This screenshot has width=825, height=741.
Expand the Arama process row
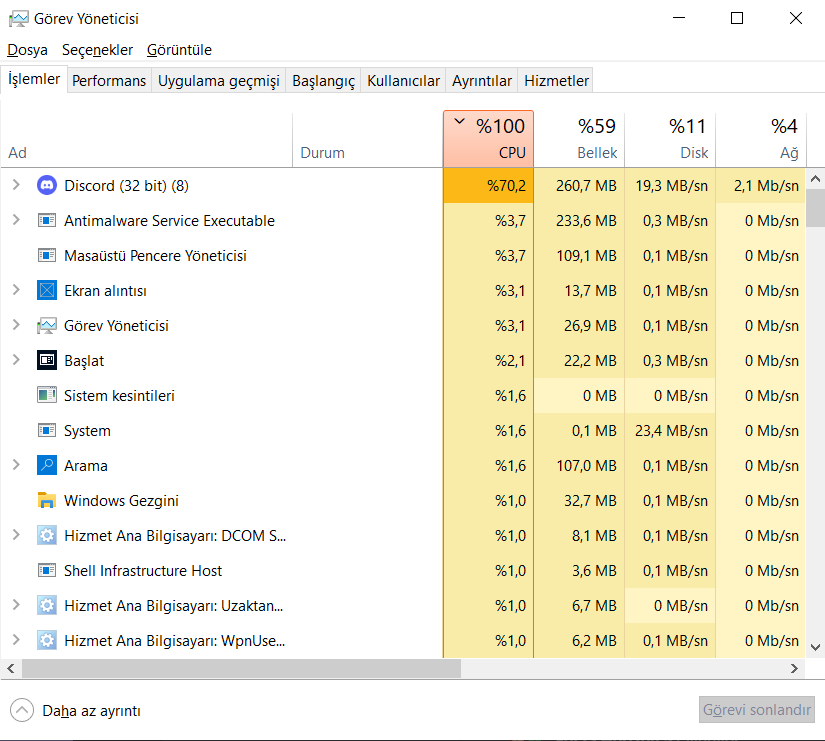(16, 465)
